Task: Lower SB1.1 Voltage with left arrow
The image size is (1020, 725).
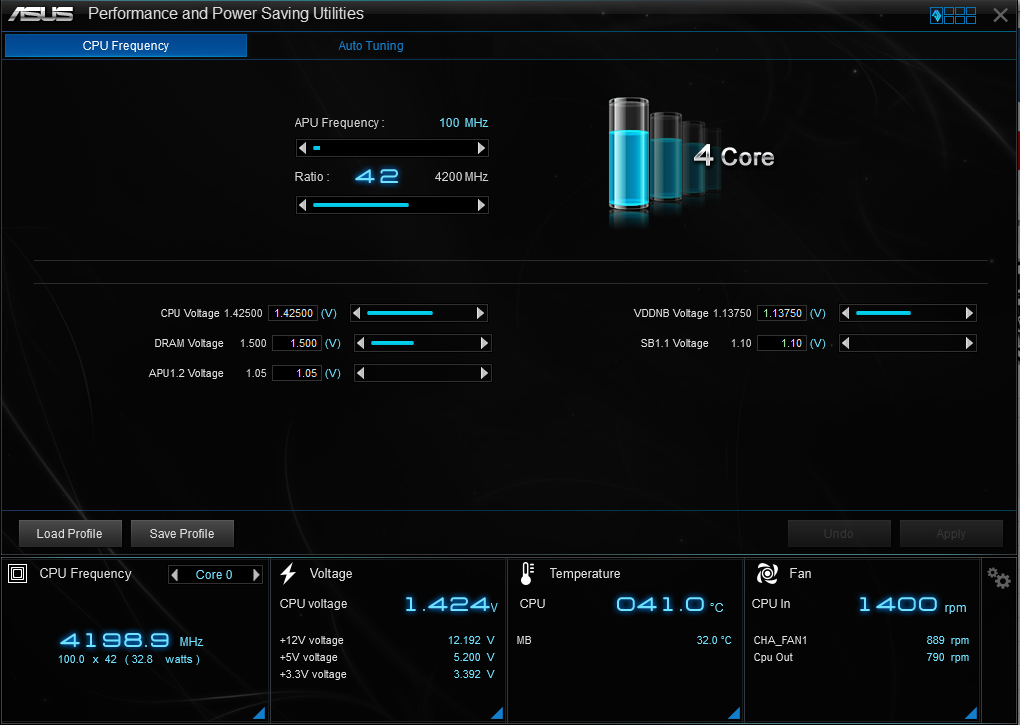Action: (x=845, y=343)
